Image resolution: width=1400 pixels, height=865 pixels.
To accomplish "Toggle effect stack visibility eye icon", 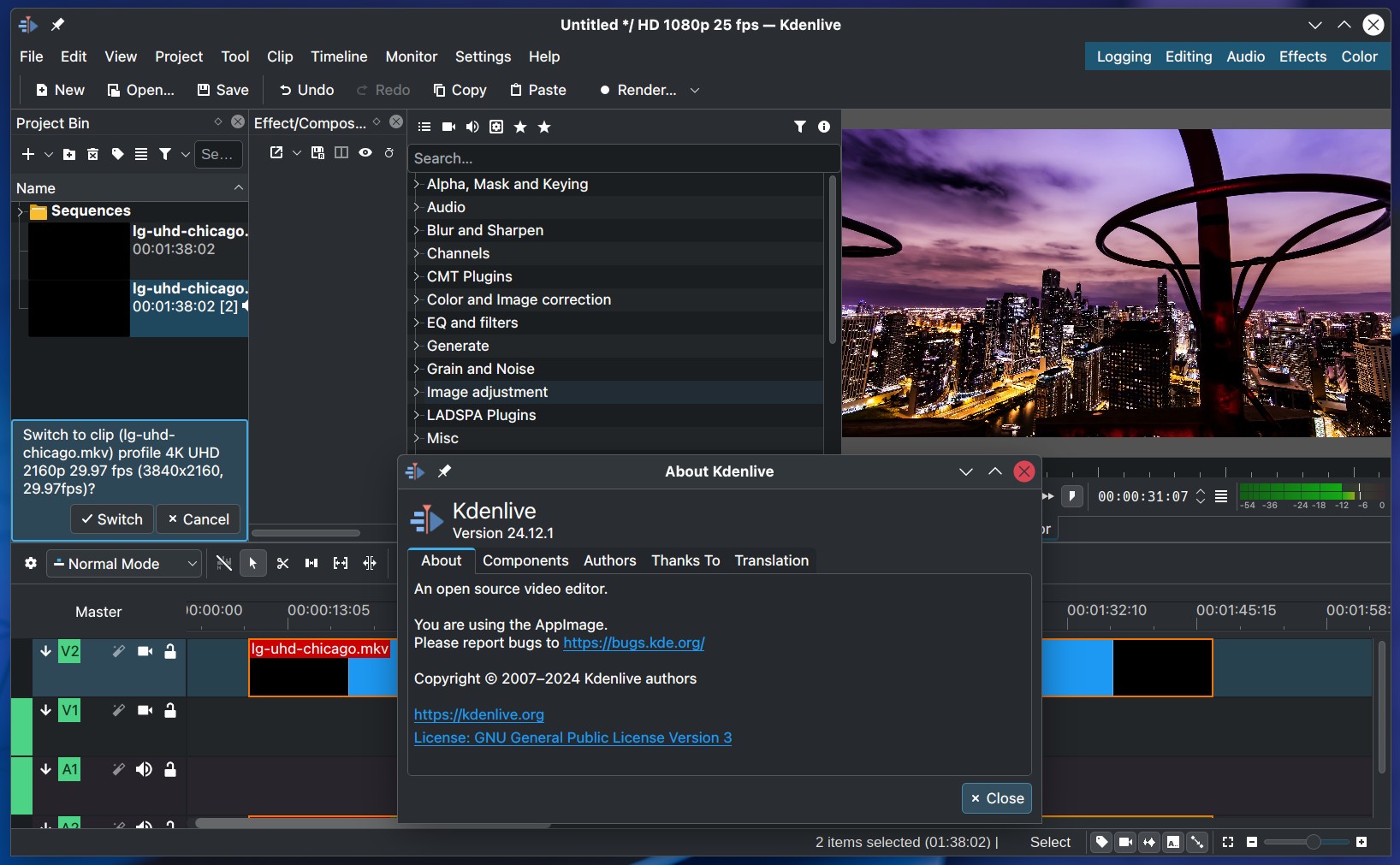I will (365, 152).
